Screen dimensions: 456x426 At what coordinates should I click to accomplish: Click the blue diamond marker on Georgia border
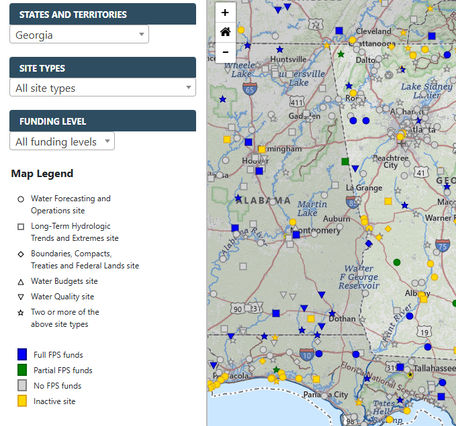tap(368, 244)
